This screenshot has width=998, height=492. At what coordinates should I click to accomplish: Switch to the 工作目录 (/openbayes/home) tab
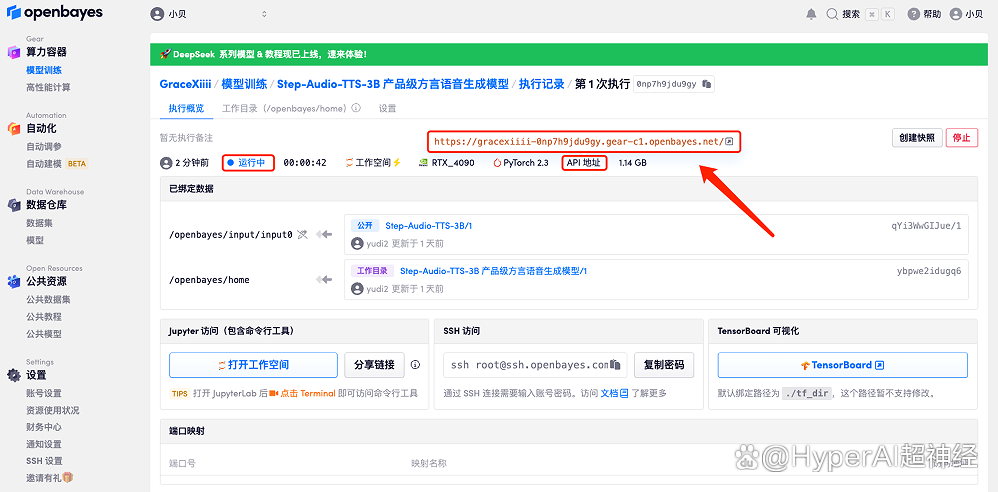pyautogui.click(x=284, y=108)
